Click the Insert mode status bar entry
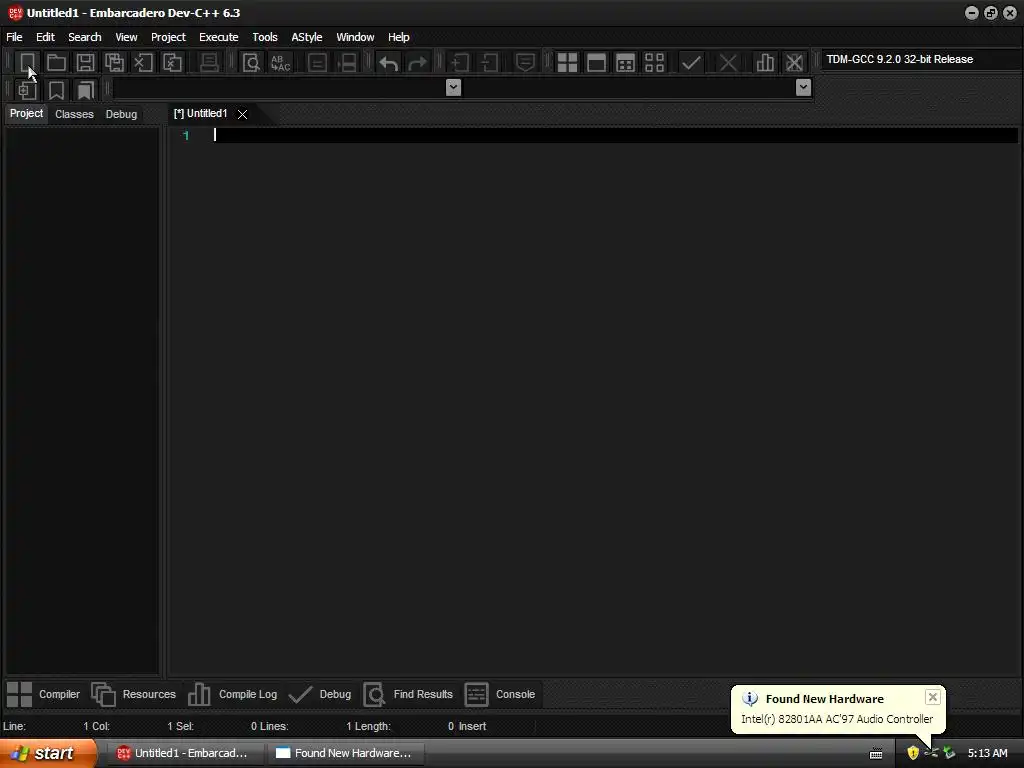Image resolution: width=1024 pixels, height=768 pixels. (472, 726)
